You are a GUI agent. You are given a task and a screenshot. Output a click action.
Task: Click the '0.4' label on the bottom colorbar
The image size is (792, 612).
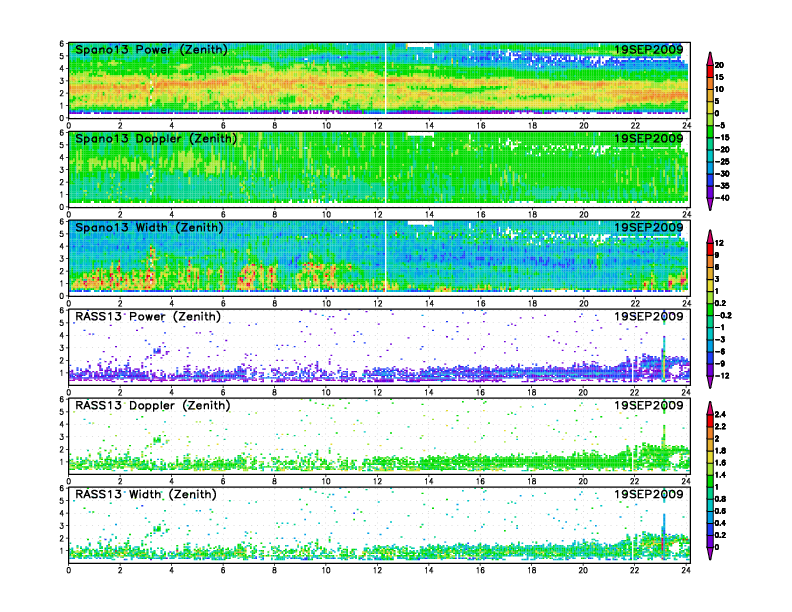(720, 523)
